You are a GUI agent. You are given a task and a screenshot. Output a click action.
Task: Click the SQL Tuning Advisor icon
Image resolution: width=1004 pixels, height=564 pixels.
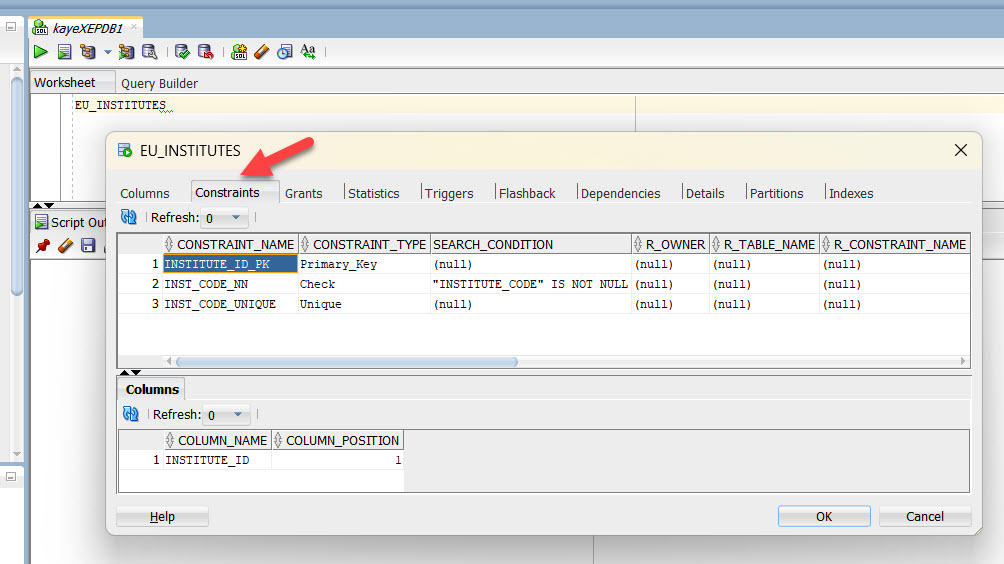150,52
